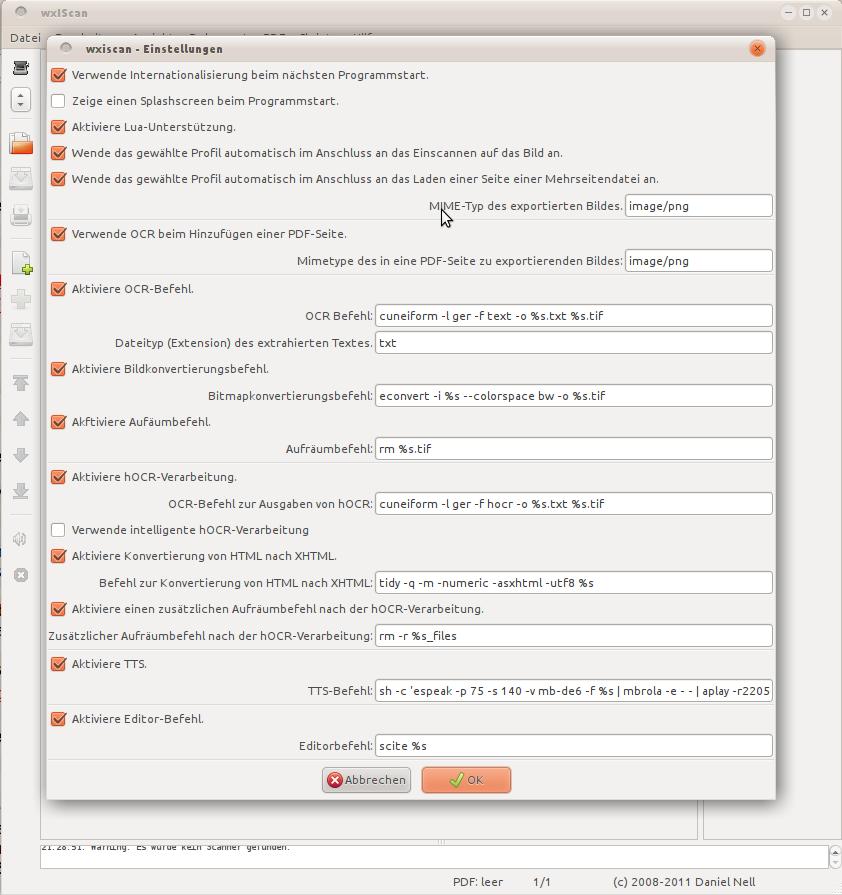Viewport: 842px width, 895px height.
Task: Confirm settings with the OK button
Action: (x=466, y=780)
